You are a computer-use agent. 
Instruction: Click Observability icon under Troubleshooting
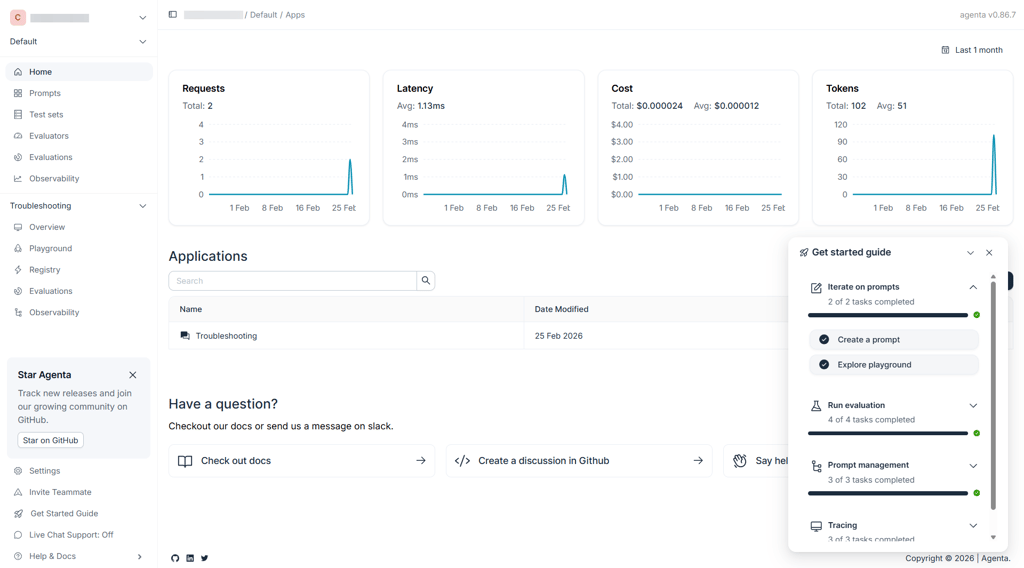[18, 312]
